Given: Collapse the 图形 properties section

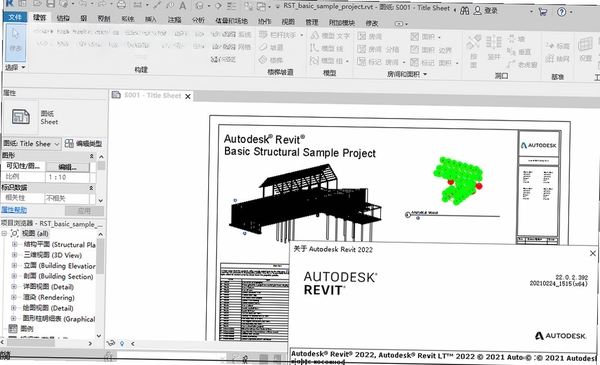Looking at the screenshot, I should (91, 156).
